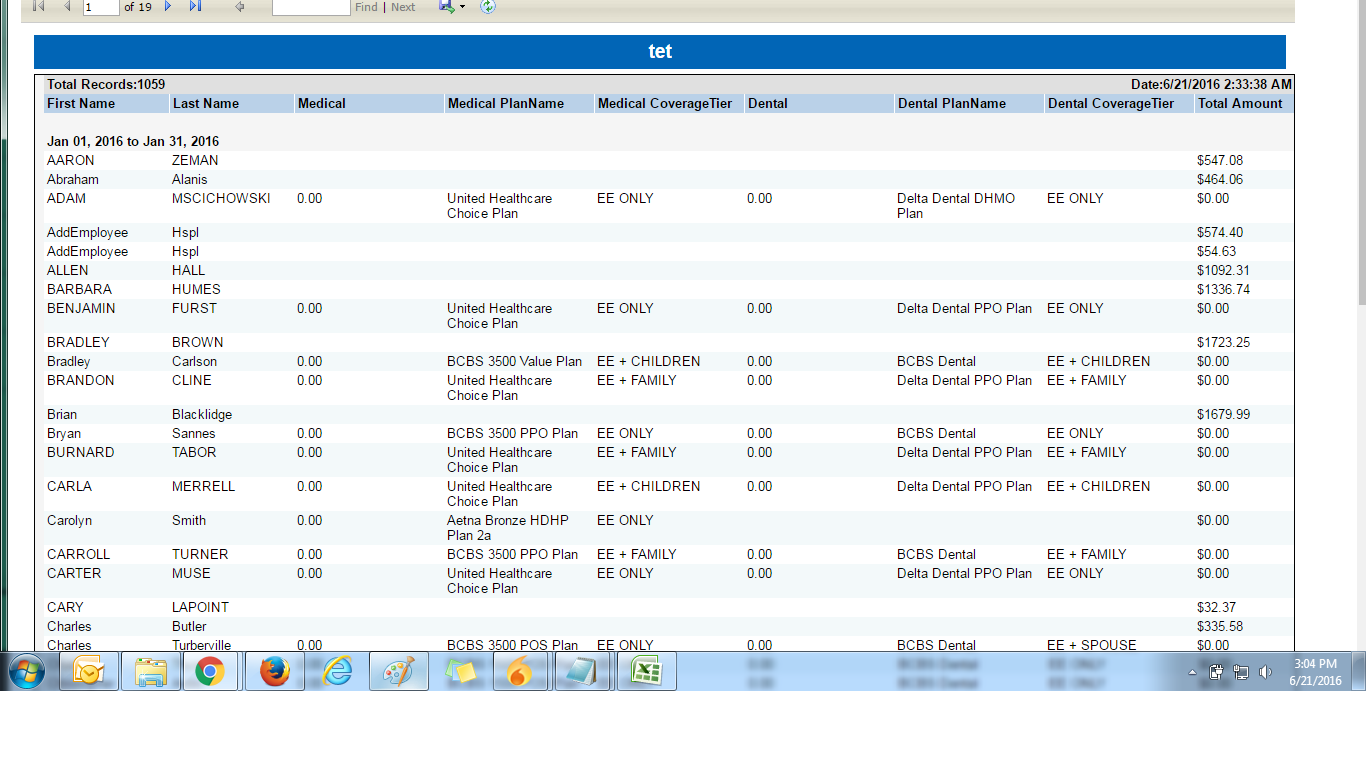
Task: Click the previous page arrow
Action: 67,7
